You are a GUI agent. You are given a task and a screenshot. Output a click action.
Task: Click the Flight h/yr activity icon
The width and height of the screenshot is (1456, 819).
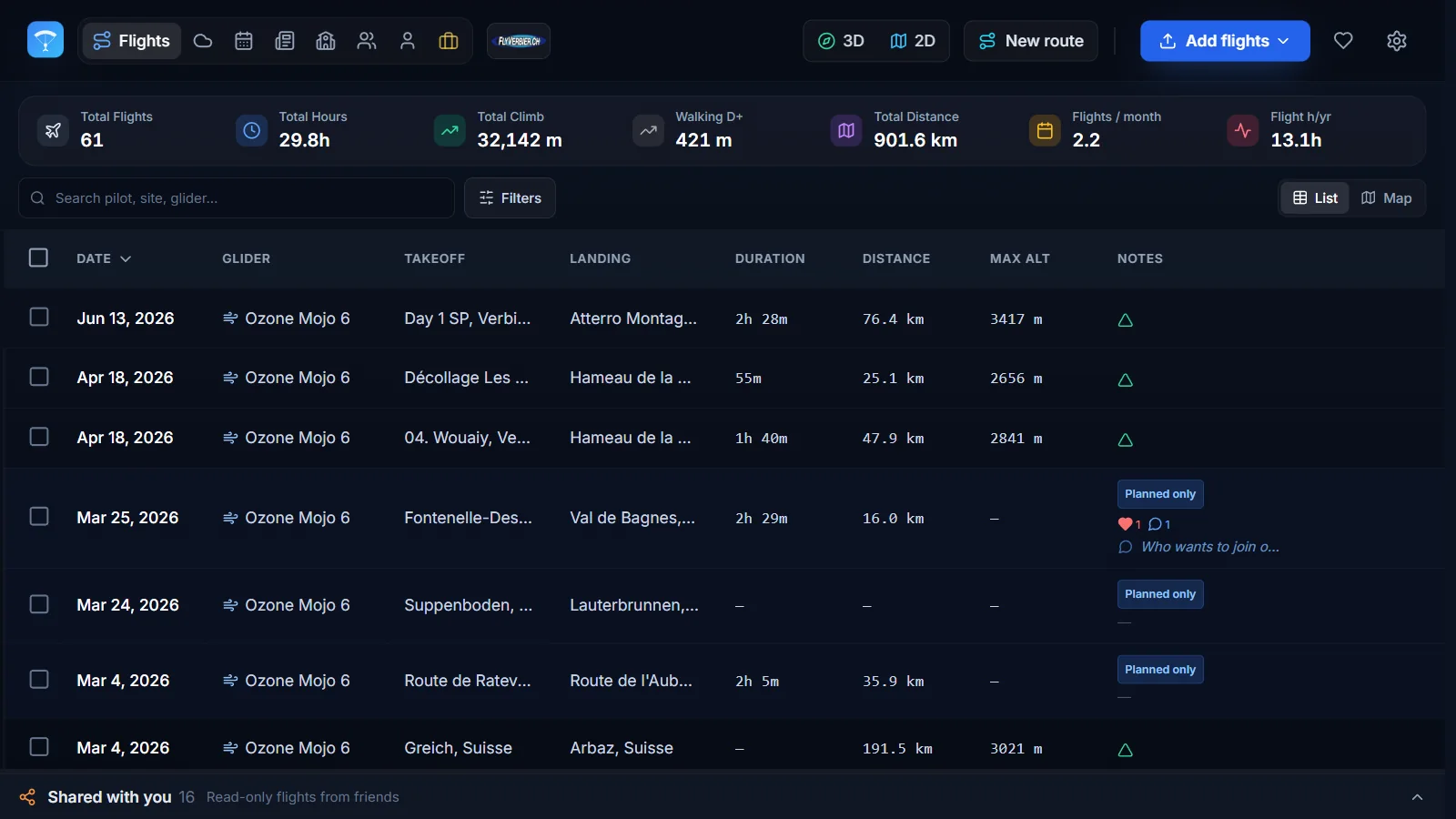(1243, 130)
